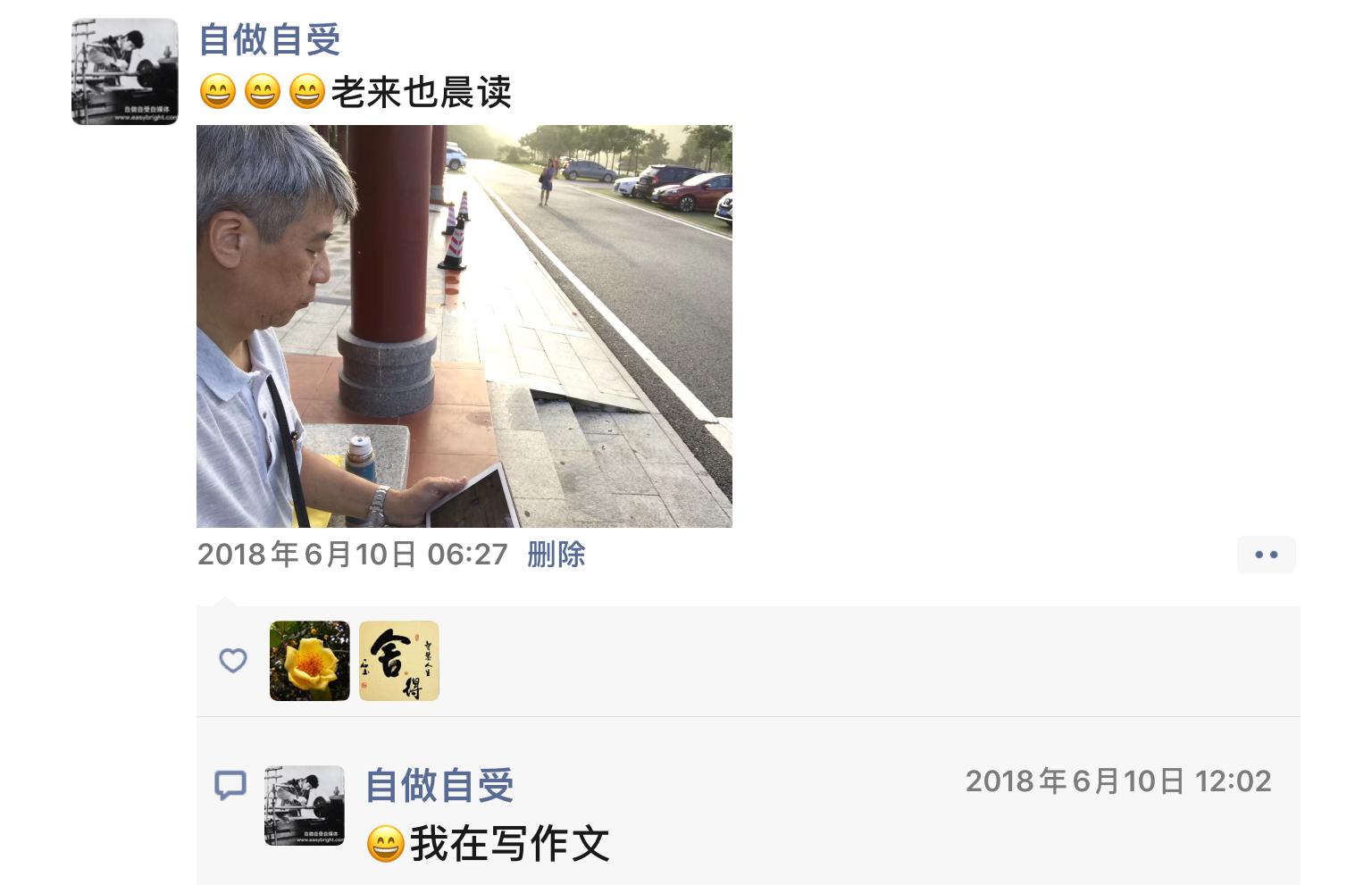
Task: Open the 舍得 calligraphy liker avatar
Action: [399, 661]
